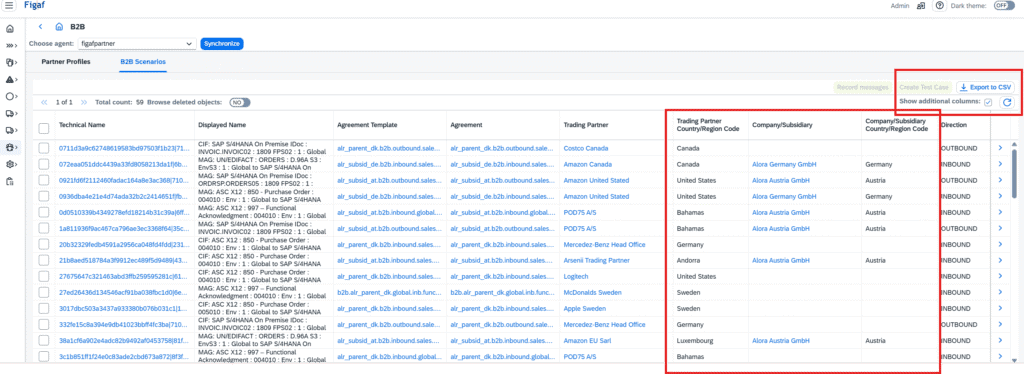The height and width of the screenshot is (374, 1024).
Task: Open the highlighted B2B sidebar icon
Action: [x=10, y=148]
